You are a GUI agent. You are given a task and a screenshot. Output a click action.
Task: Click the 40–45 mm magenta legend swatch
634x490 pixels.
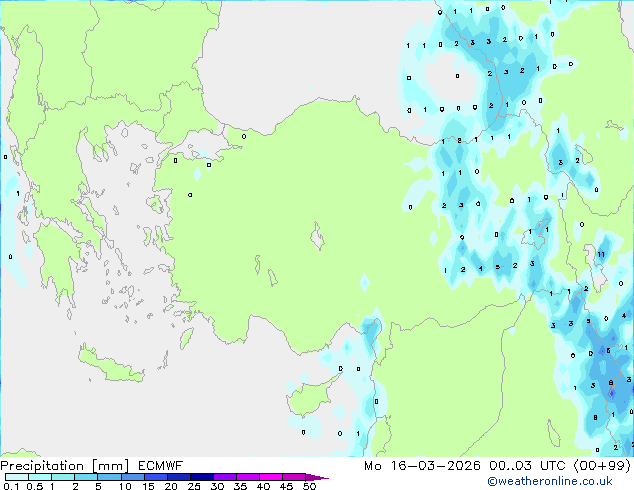click(271, 477)
